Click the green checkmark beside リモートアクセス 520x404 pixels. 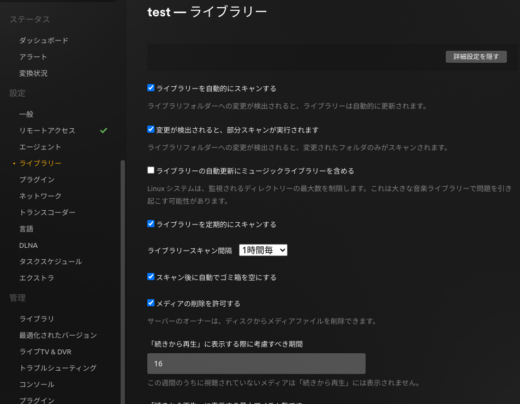104,131
